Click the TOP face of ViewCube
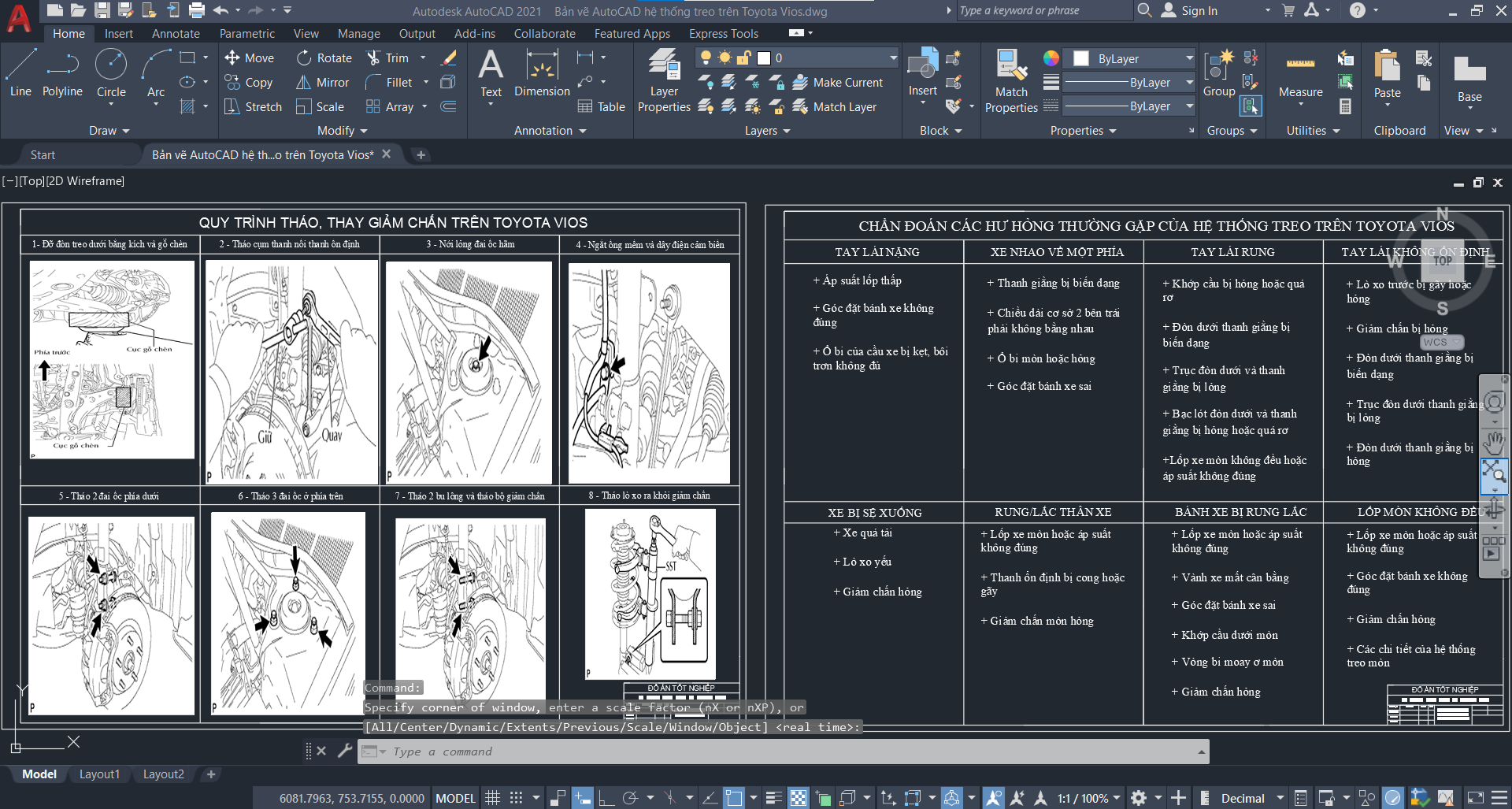This screenshot has height=809, width=1512. [x=1443, y=261]
